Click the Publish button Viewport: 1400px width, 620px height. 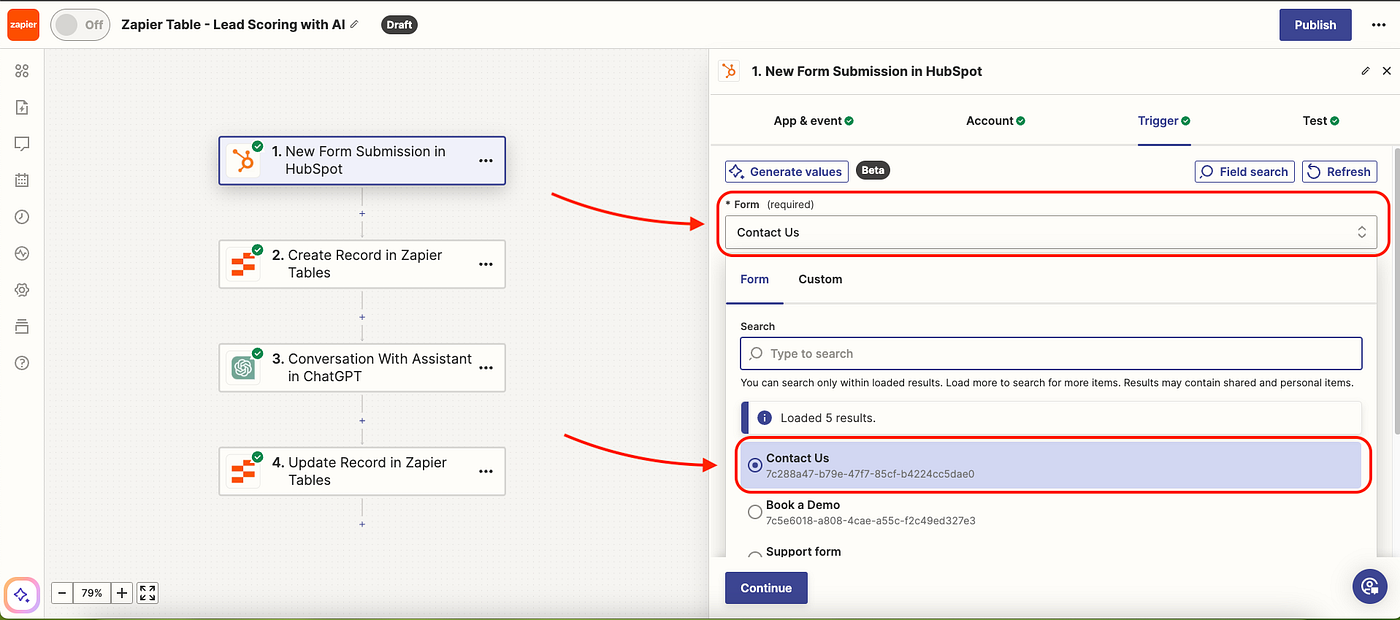[x=1315, y=25]
